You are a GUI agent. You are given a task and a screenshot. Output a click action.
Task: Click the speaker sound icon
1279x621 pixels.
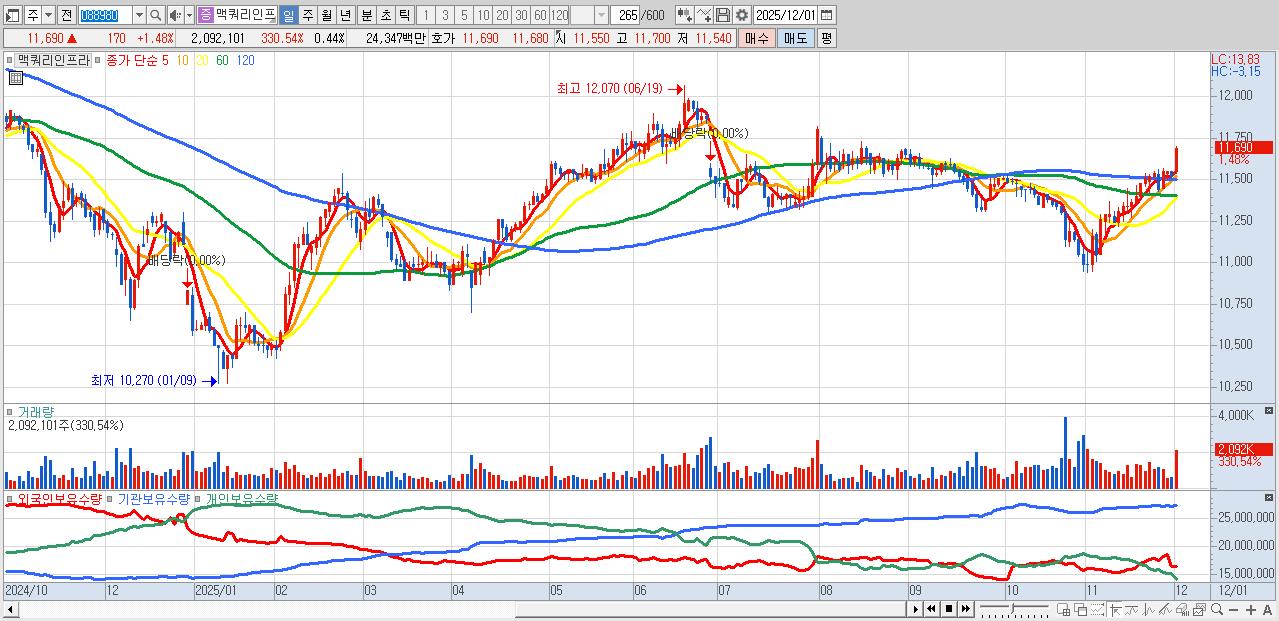pos(174,15)
